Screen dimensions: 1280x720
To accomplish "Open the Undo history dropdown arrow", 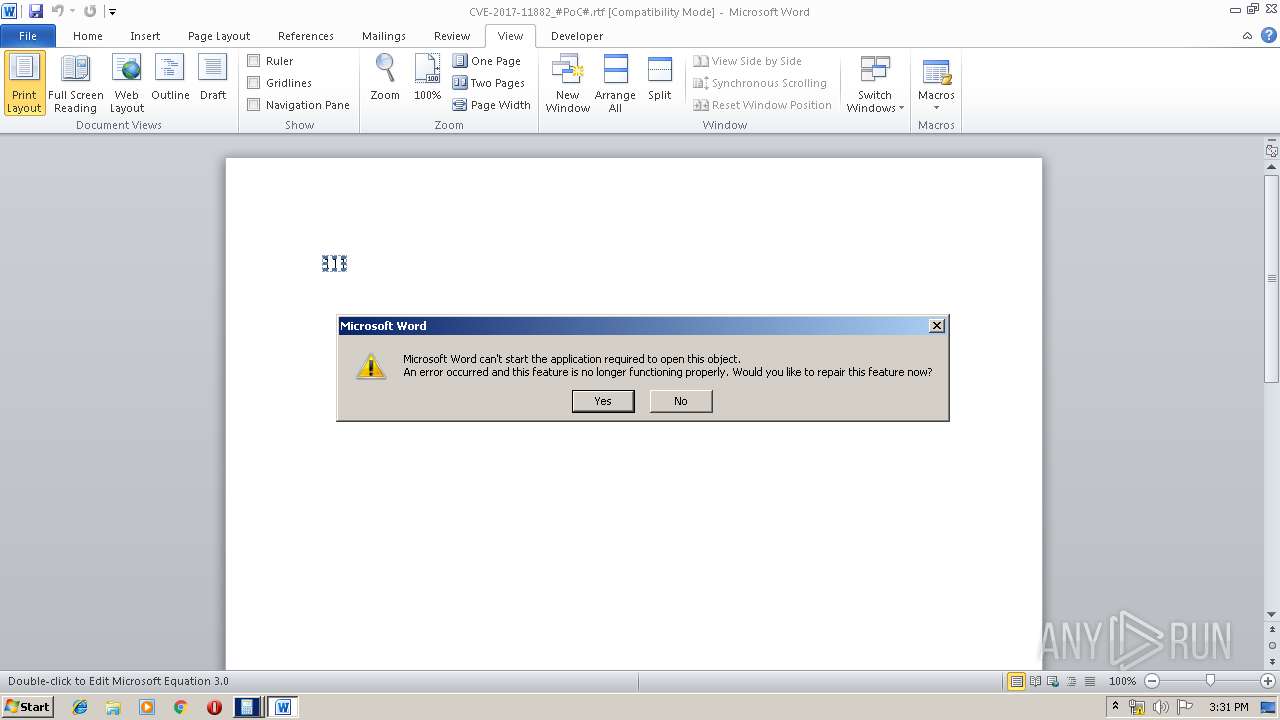I will tap(72, 12).
